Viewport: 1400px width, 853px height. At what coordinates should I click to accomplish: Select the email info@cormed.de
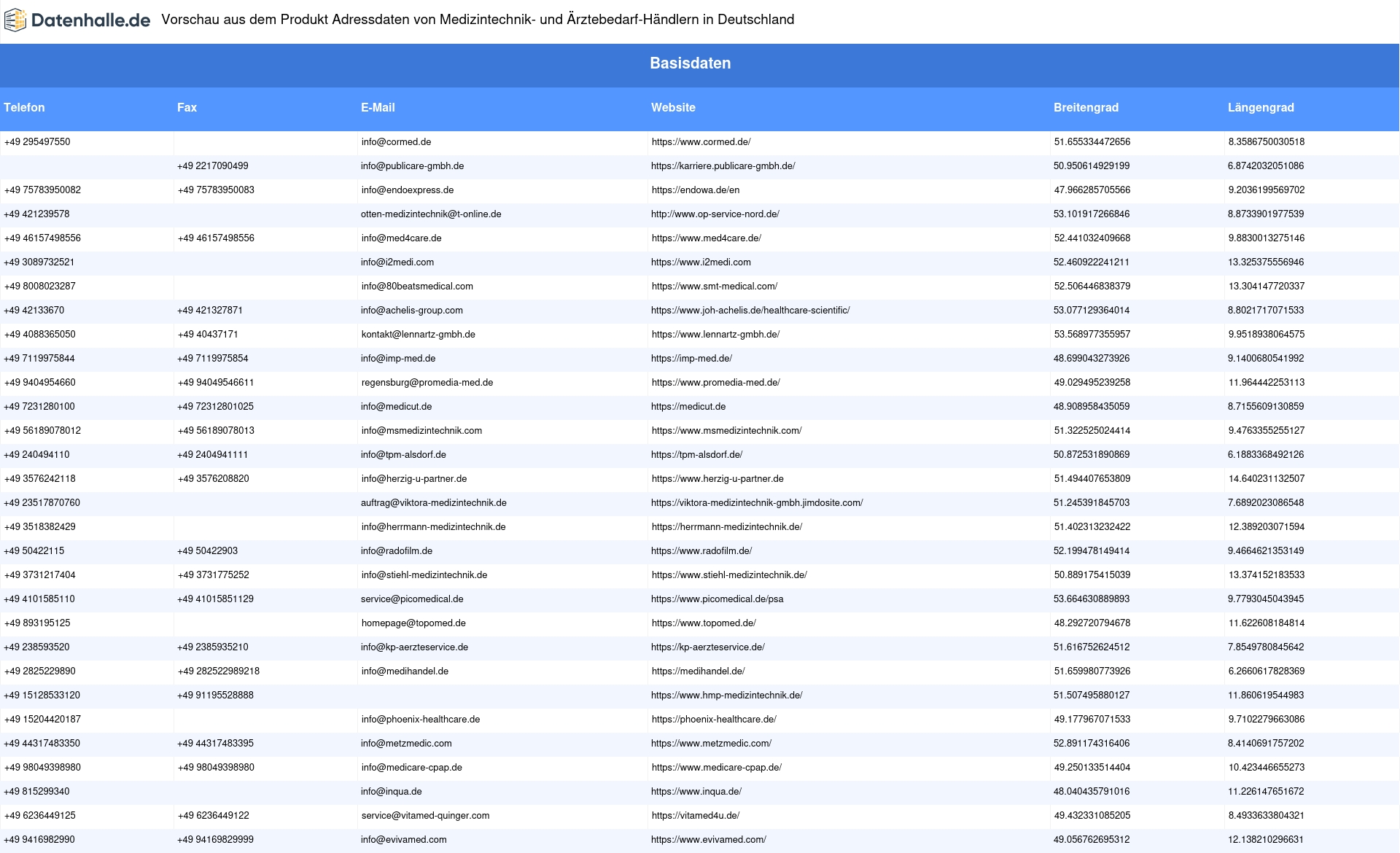coord(396,142)
